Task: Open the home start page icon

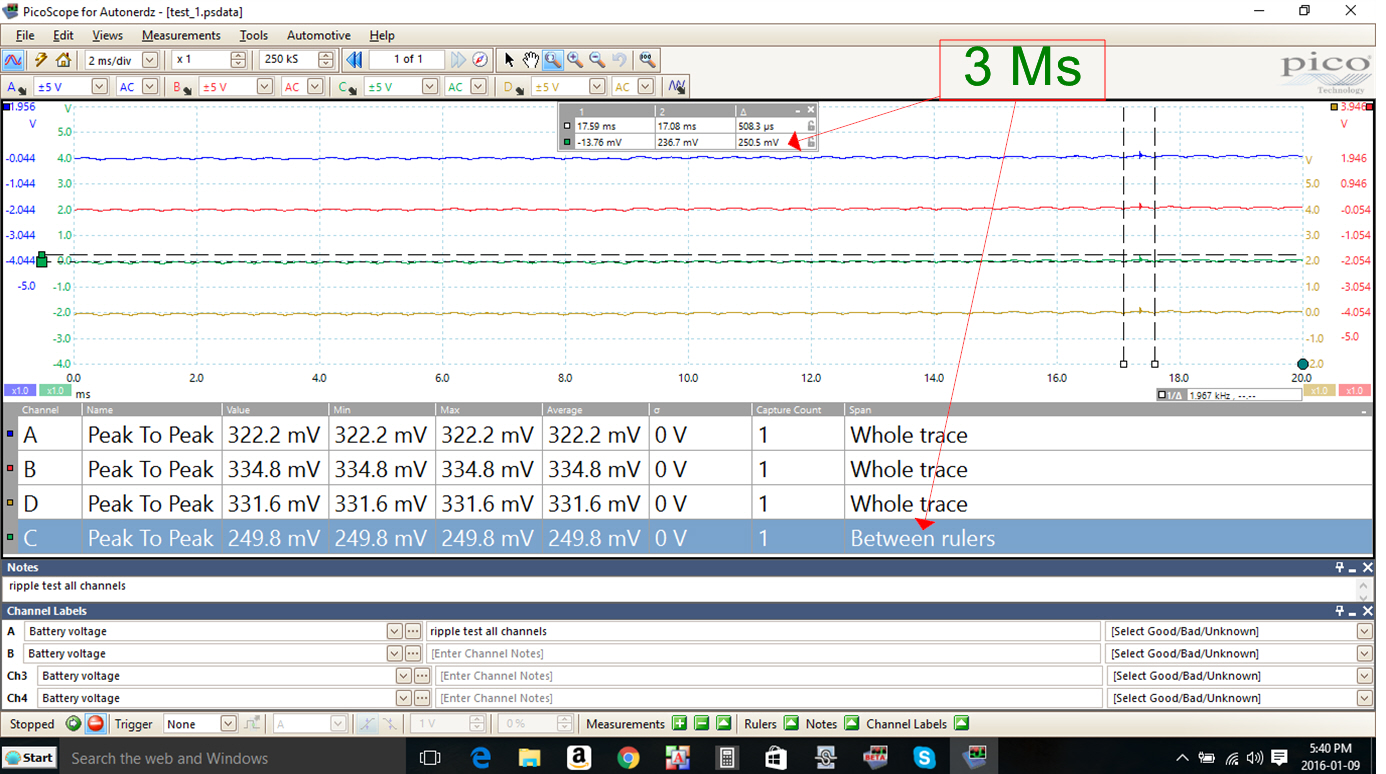Action: (x=63, y=60)
